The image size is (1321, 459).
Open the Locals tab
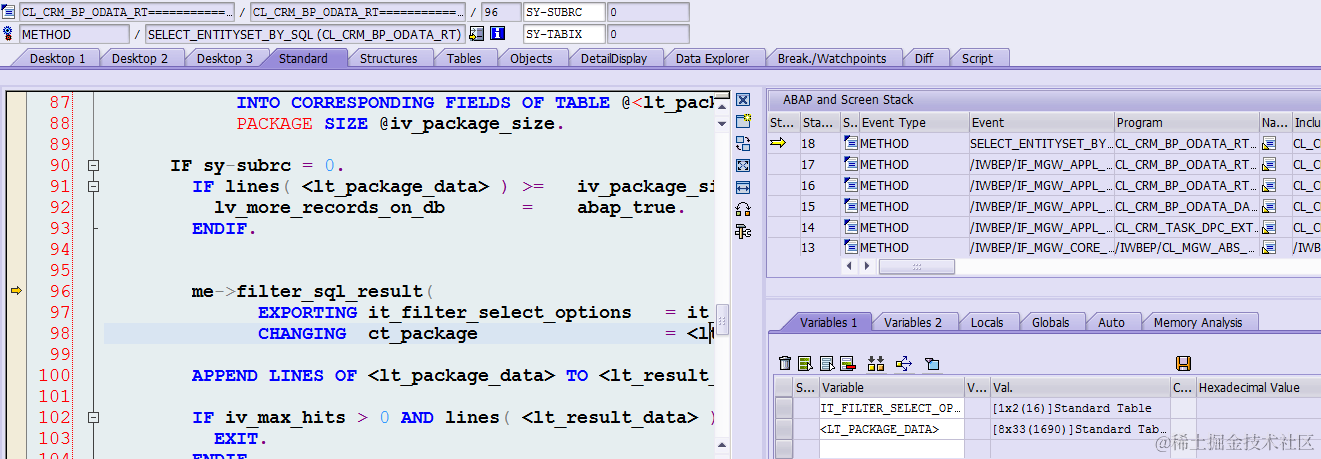coord(987,322)
